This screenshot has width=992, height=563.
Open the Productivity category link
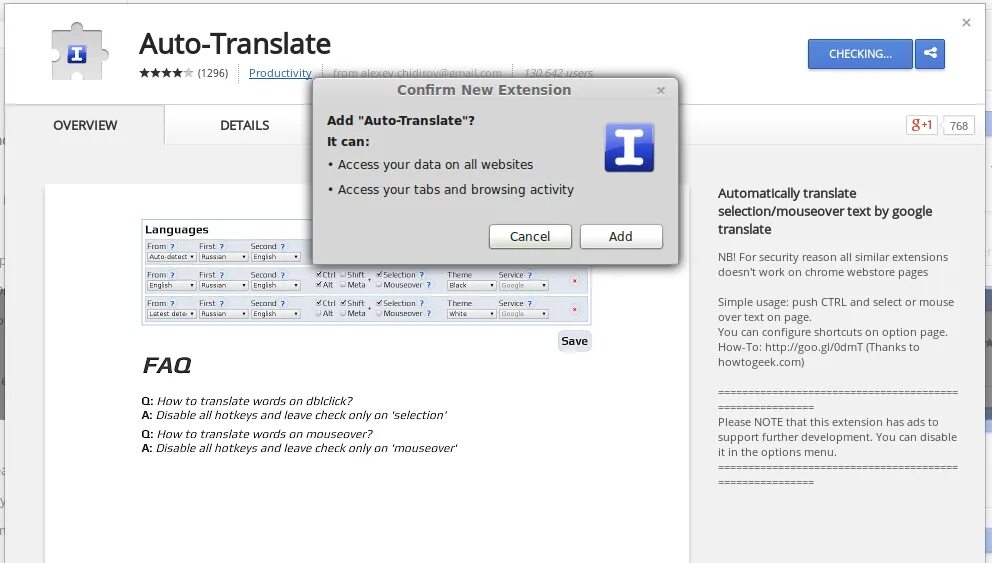[x=280, y=73]
